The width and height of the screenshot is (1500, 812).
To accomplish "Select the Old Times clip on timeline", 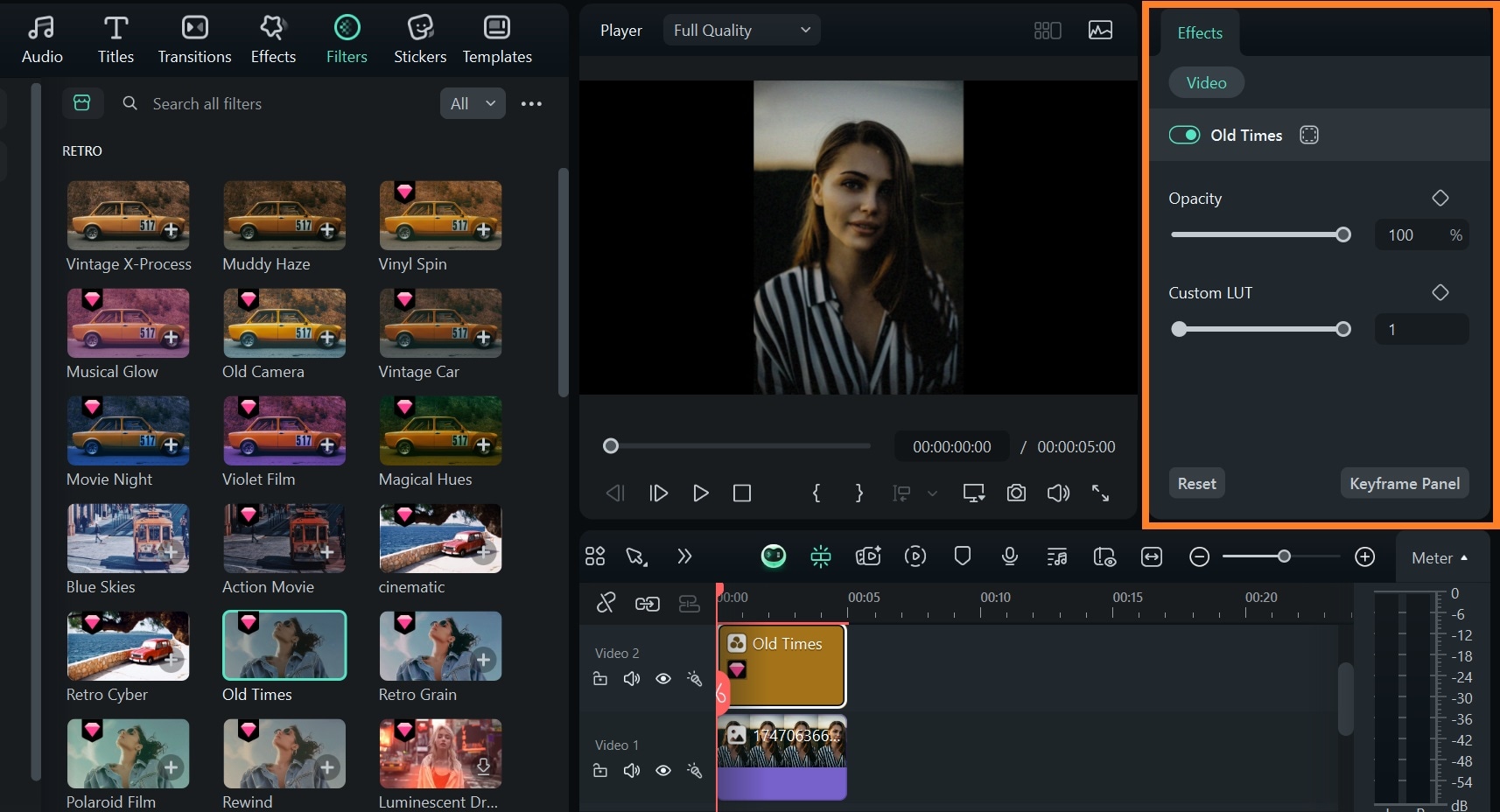I will 782,666.
